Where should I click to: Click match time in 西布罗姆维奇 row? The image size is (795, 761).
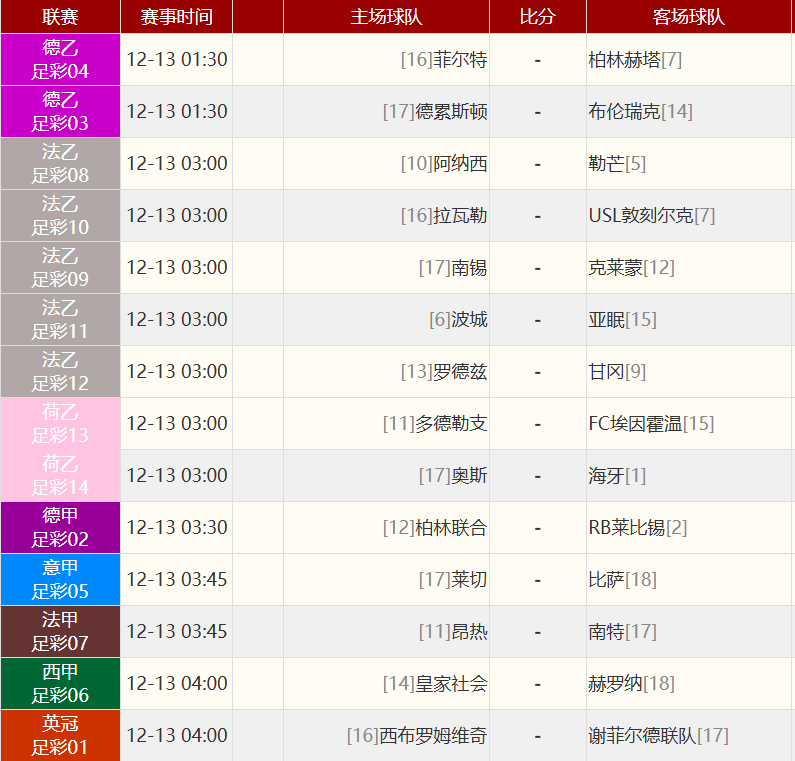click(176, 735)
